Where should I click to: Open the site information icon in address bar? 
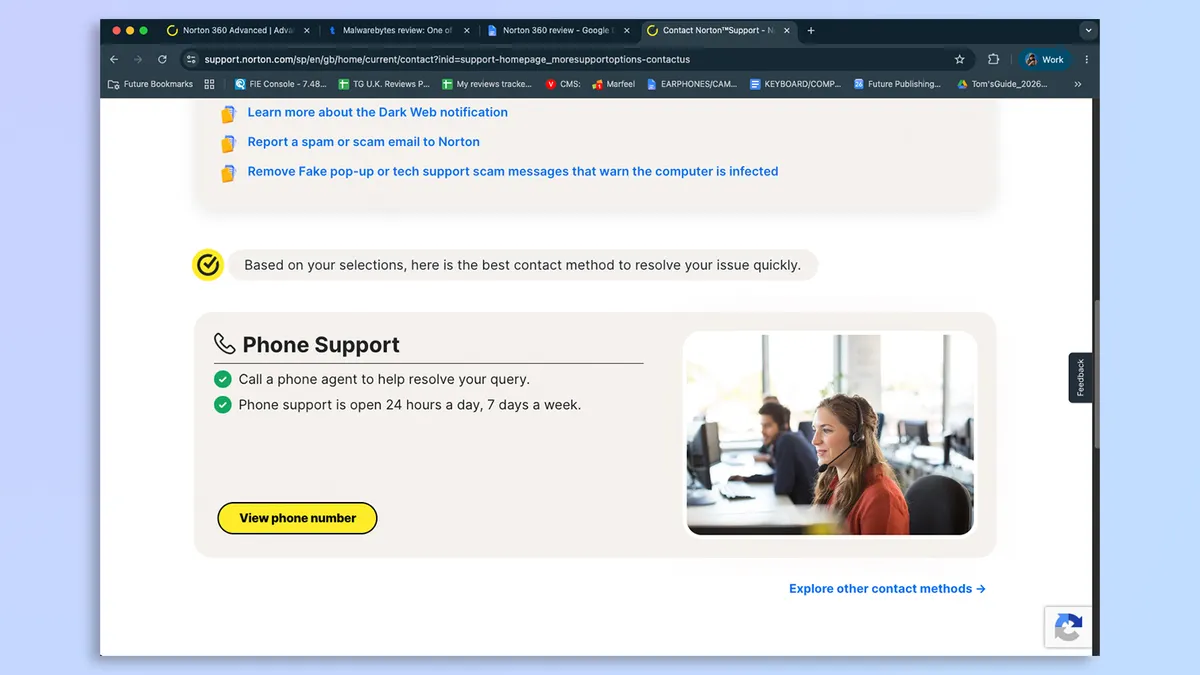(x=191, y=59)
